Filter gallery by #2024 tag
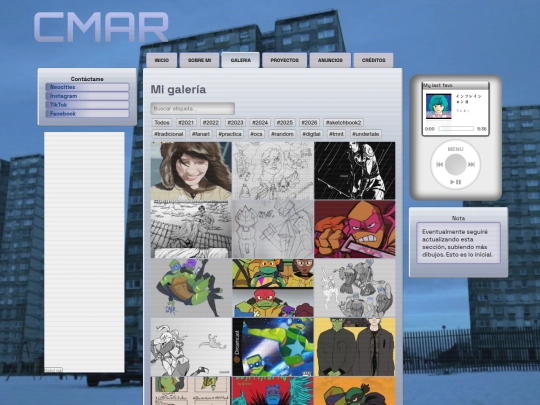 (x=260, y=123)
